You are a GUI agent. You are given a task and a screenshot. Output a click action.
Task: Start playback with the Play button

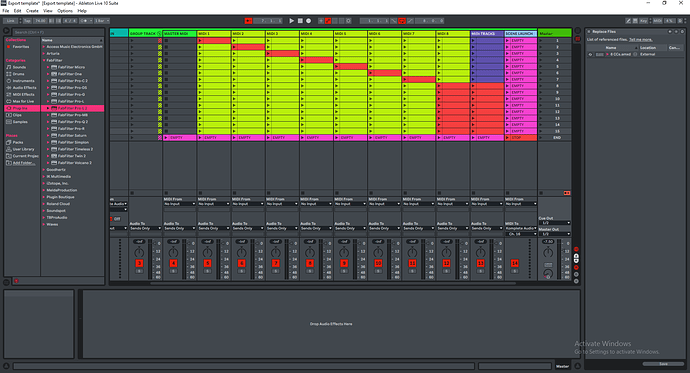291,21
